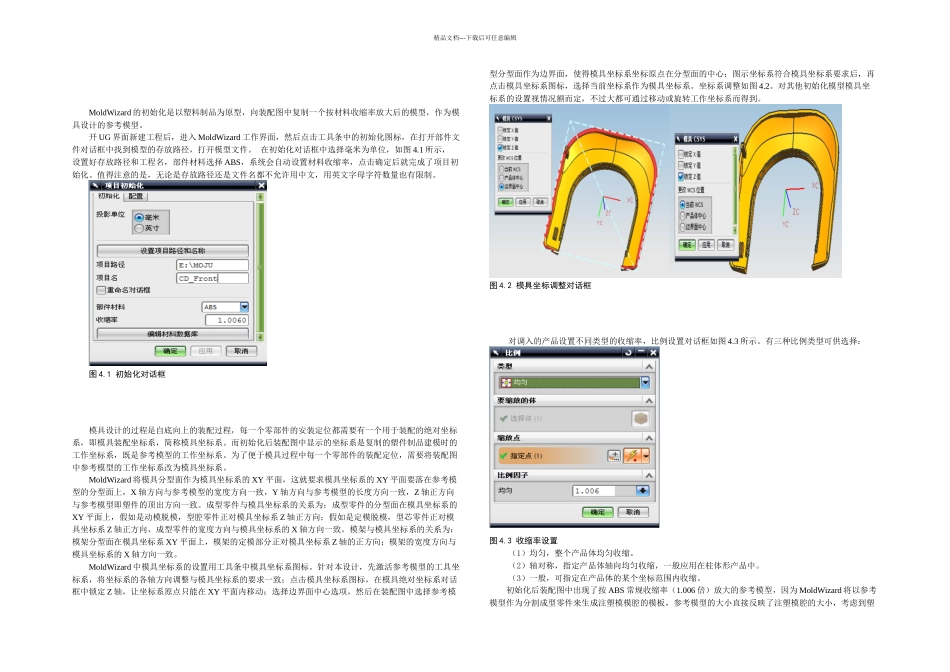Viewport: 950px width, 672px height.
Task: Click 应用 in left 模具 CSYS dialog
Action: tap(522, 202)
